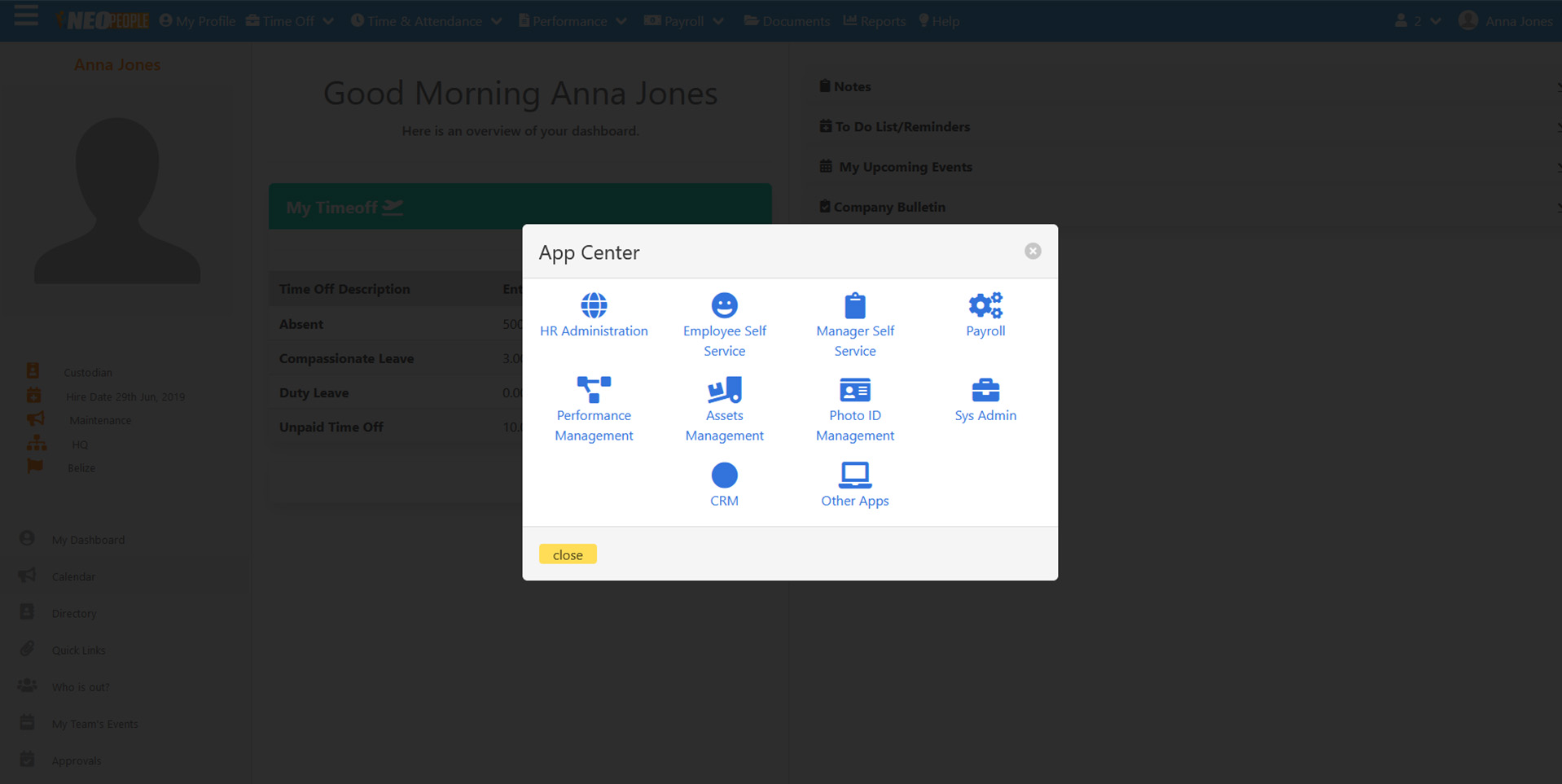Open Other Apps laptop icon
Image resolution: width=1562 pixels, height=784 pixels.
tap(854, 475)
